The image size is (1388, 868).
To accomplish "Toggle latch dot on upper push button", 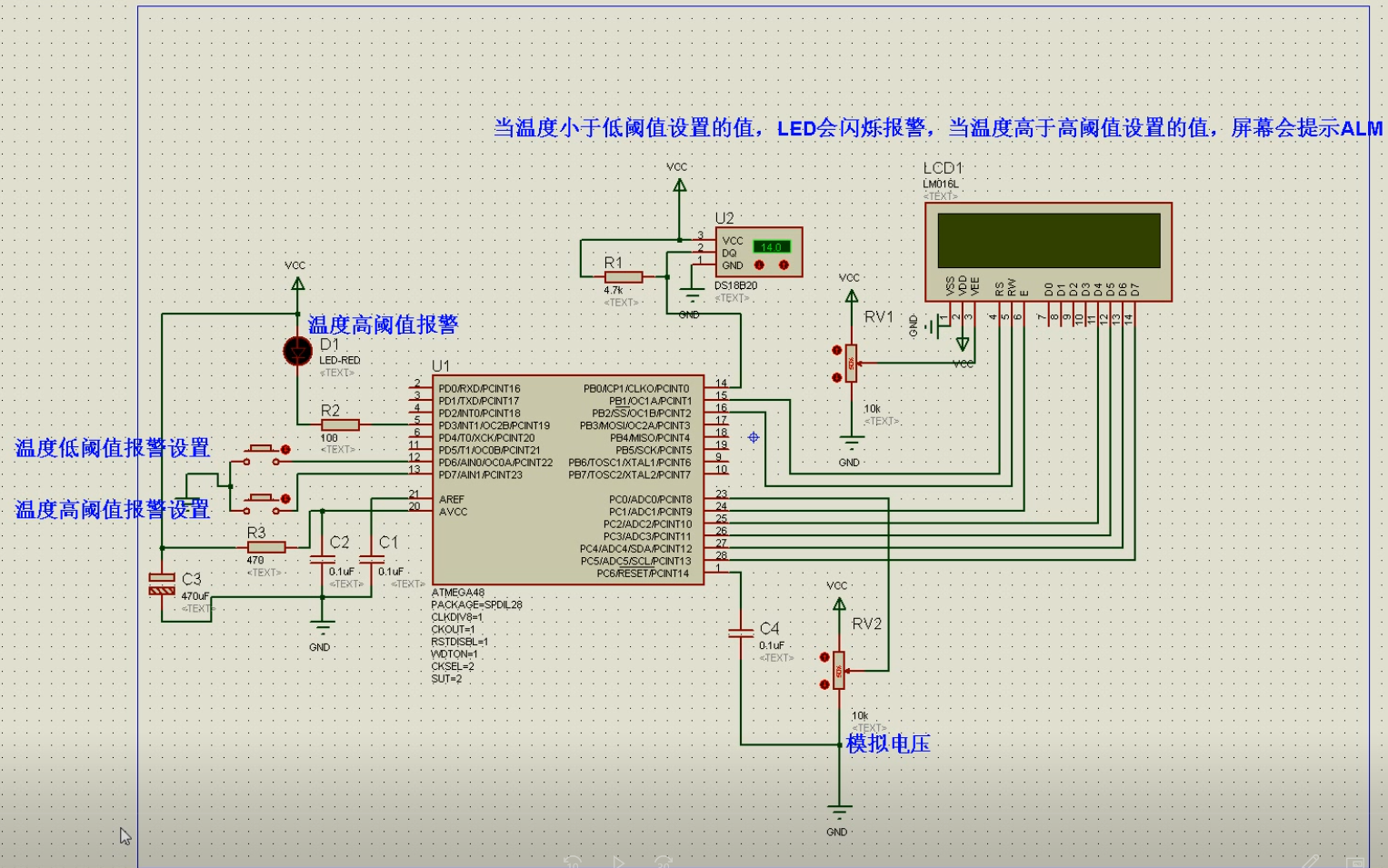I will [285, 449].
